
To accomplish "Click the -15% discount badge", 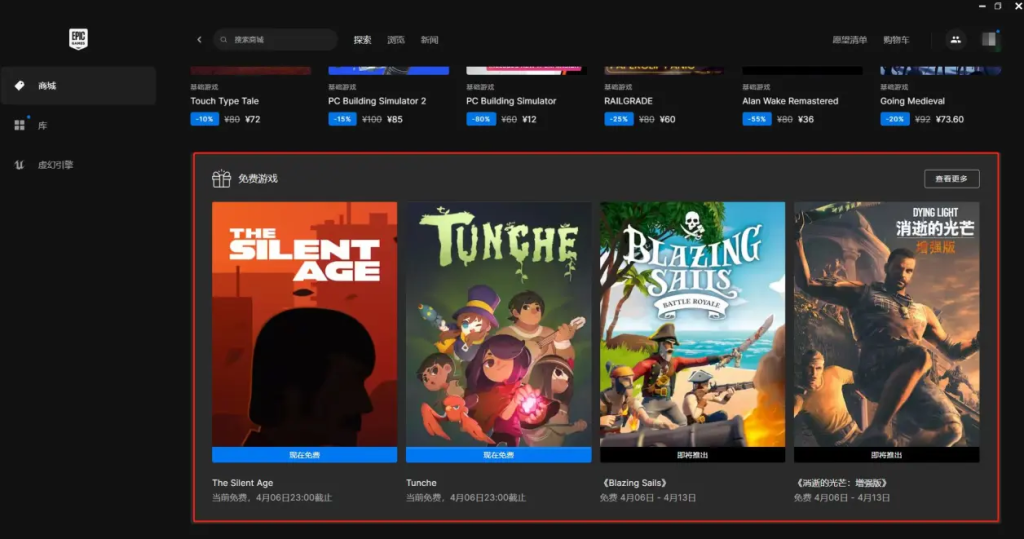I will [342, 119].
